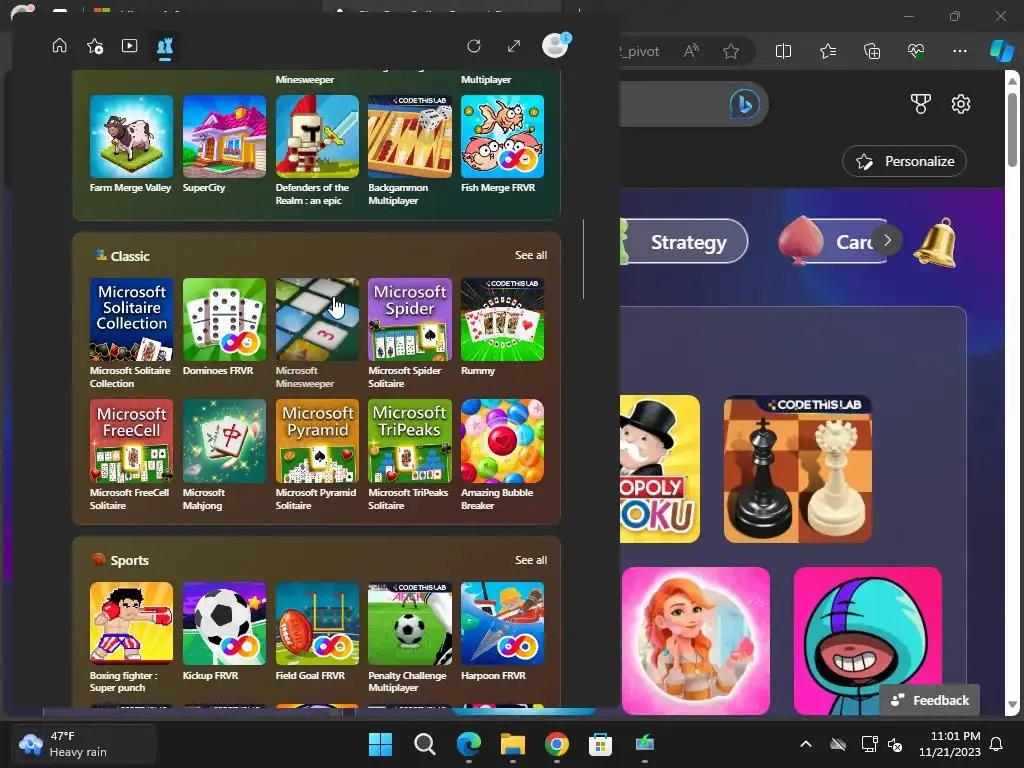The image size is (1024, 768).
Task: Click the Classic section heading
Action: pos(129,256)
